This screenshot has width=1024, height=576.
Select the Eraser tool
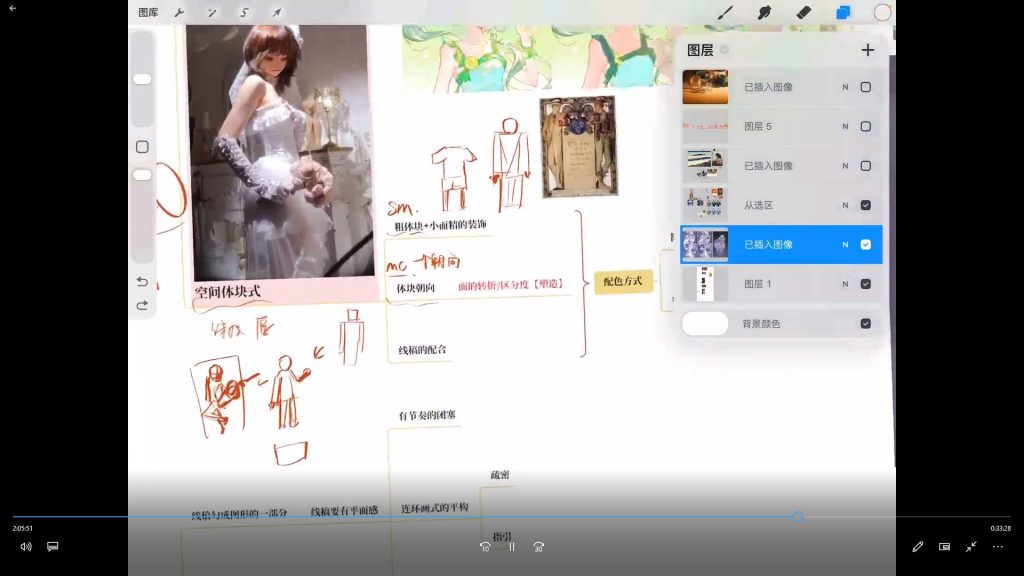(x=803, y=12)
